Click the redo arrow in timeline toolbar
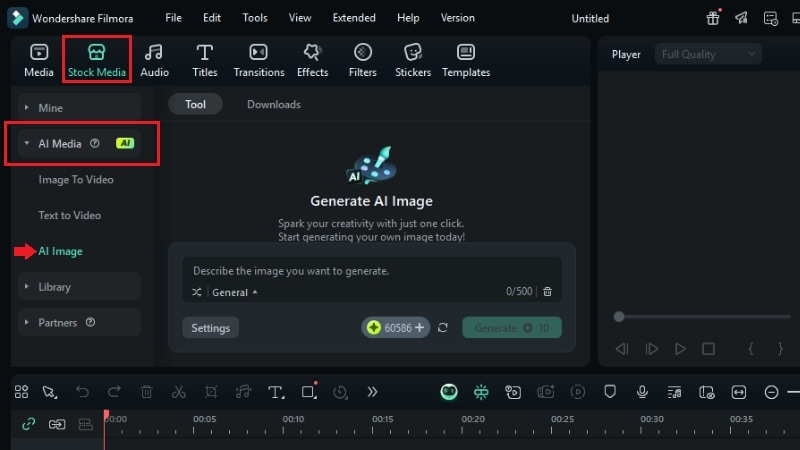Screen dimensions: 800x450 [114, 392]
